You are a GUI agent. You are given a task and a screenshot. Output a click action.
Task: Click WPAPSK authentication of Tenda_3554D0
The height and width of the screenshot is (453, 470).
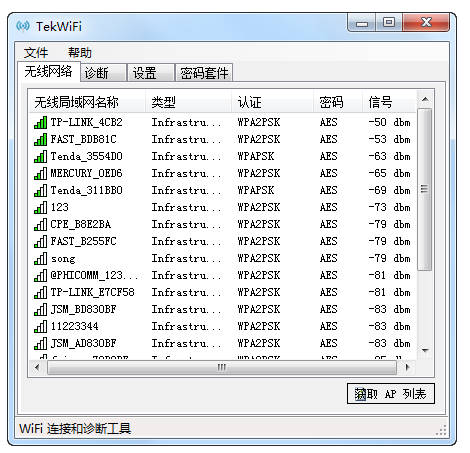point(256,156)
